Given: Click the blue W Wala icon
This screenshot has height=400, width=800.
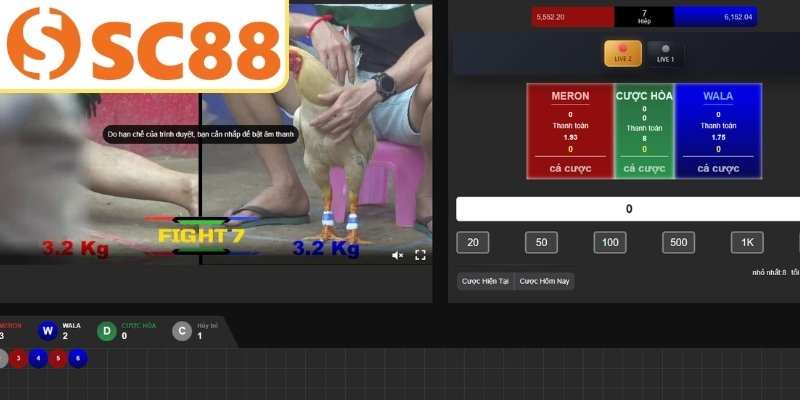Looking at the screenshot, I should click(x=47, y=331).
